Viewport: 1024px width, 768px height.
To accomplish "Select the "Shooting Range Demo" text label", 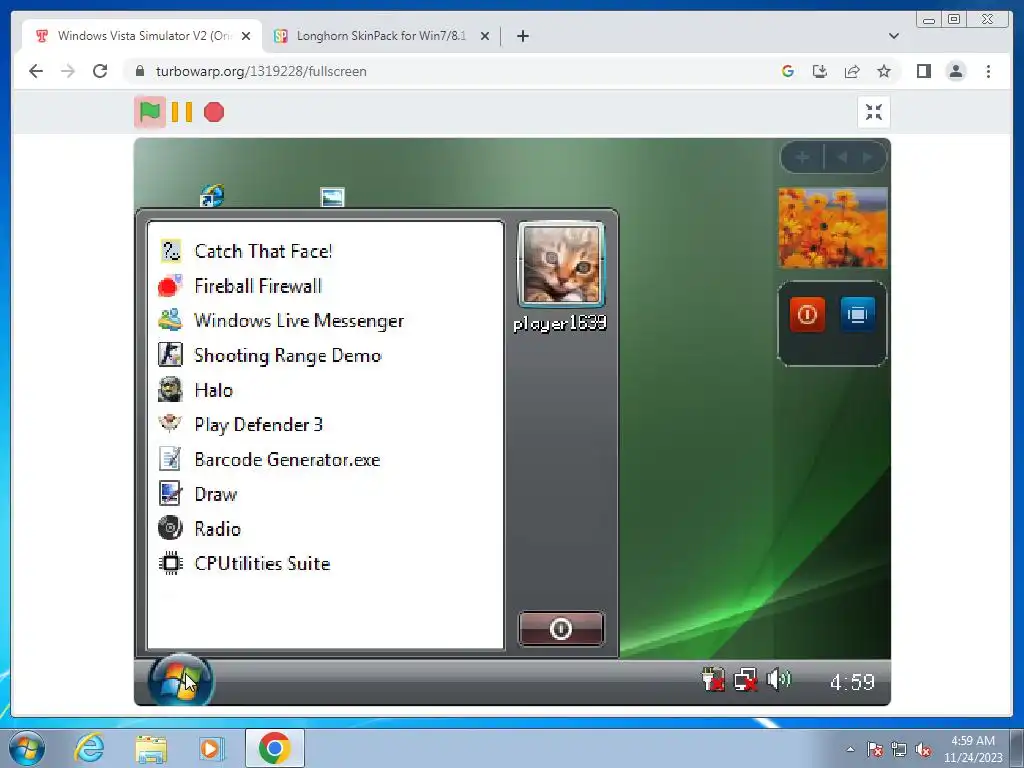I will [x=288, y=355].
